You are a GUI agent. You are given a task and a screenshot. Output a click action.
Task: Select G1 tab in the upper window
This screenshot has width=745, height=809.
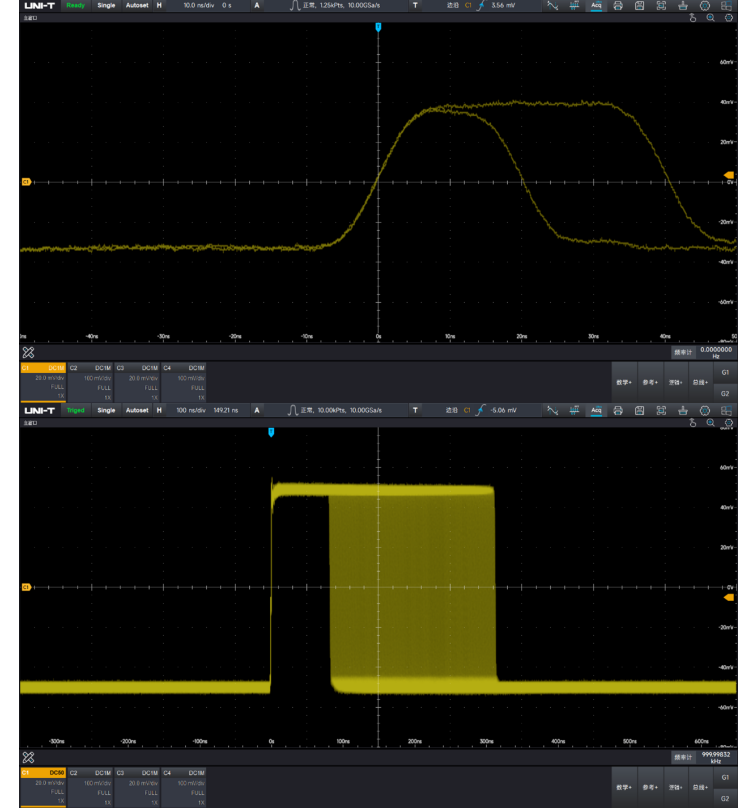click(x=725, y=372)
